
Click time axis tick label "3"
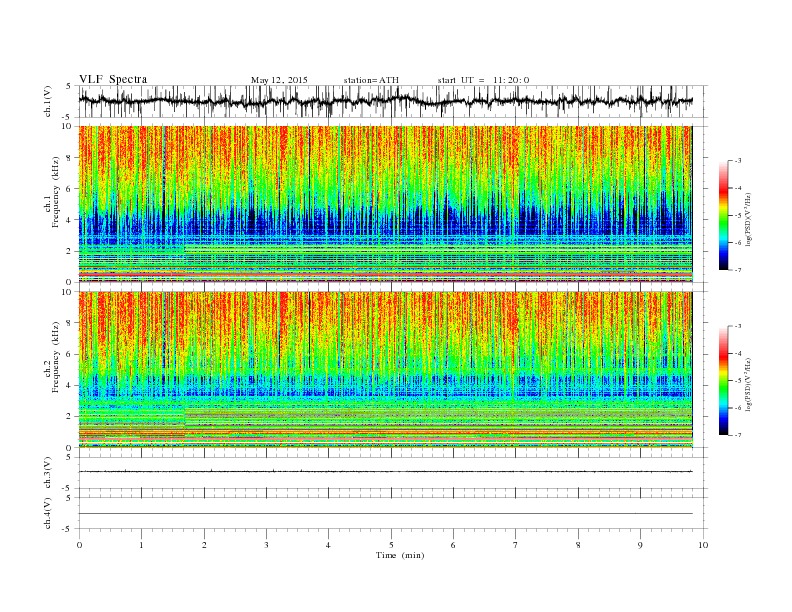point(266,545)
